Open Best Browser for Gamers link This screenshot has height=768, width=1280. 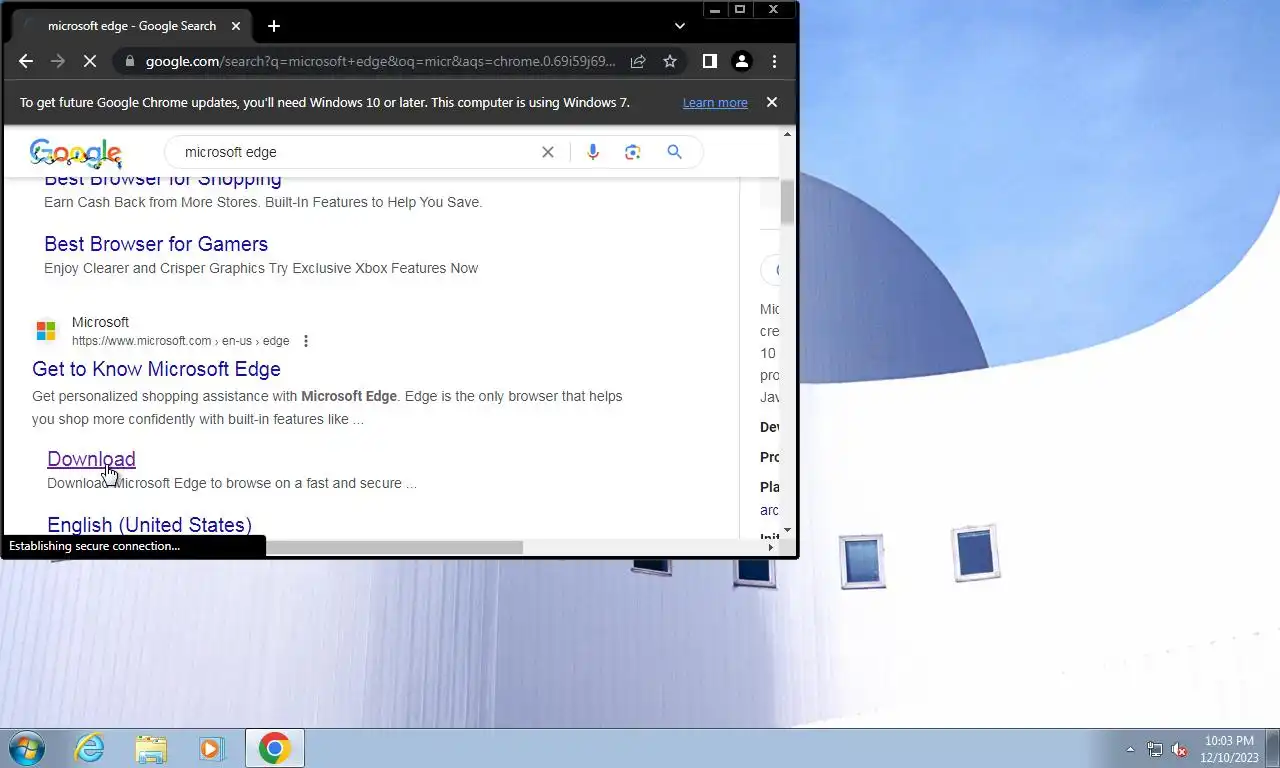click(156, 244)
